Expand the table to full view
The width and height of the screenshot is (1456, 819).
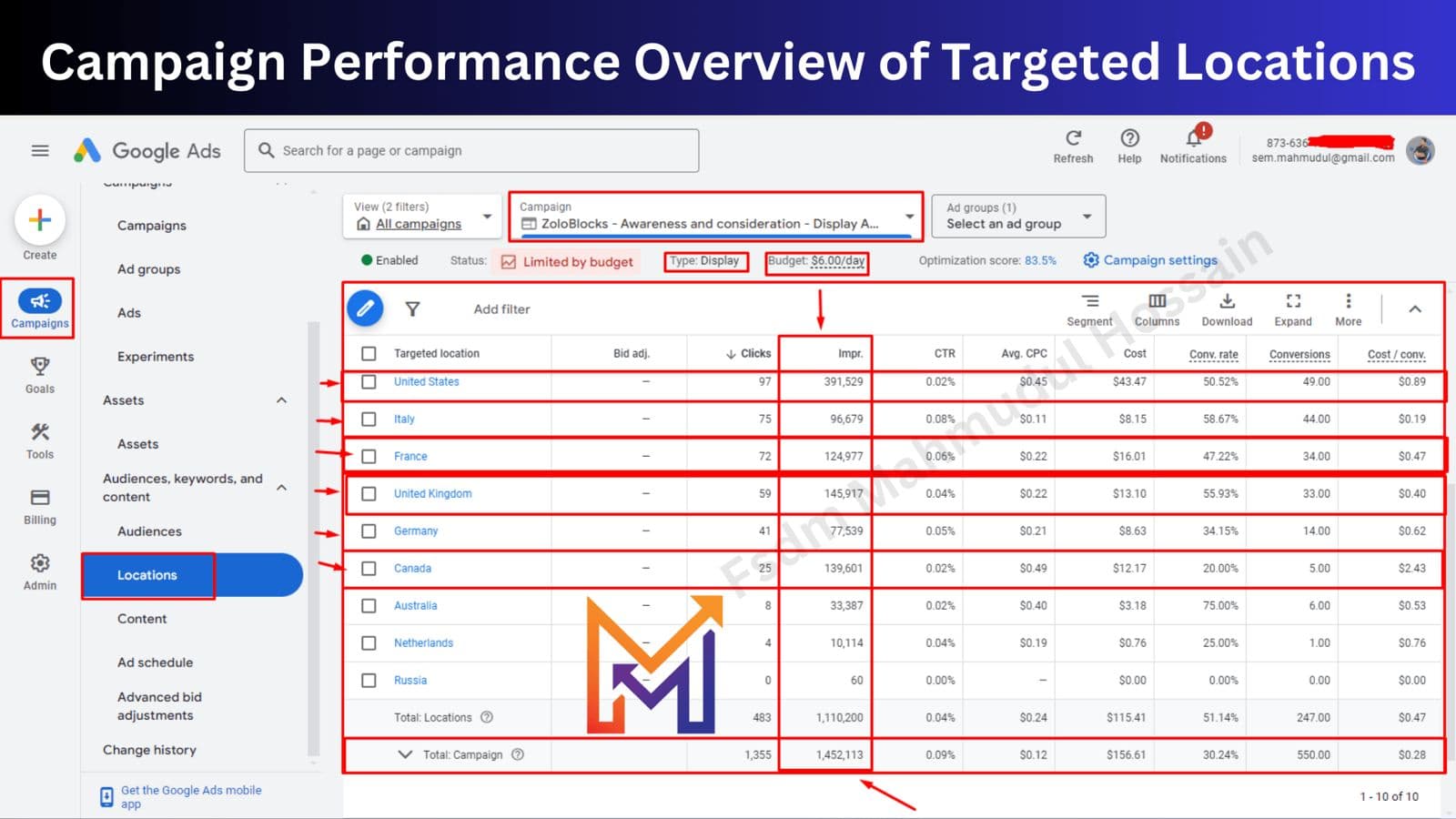coord(1293,309)
